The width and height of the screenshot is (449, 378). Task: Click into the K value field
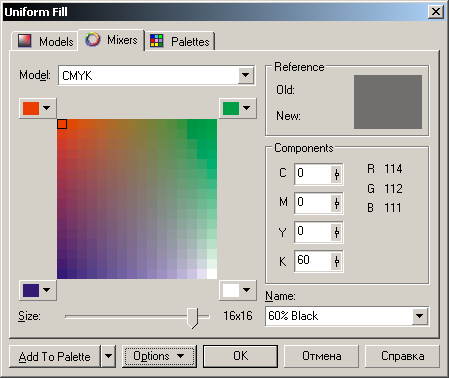click(313, 261)
